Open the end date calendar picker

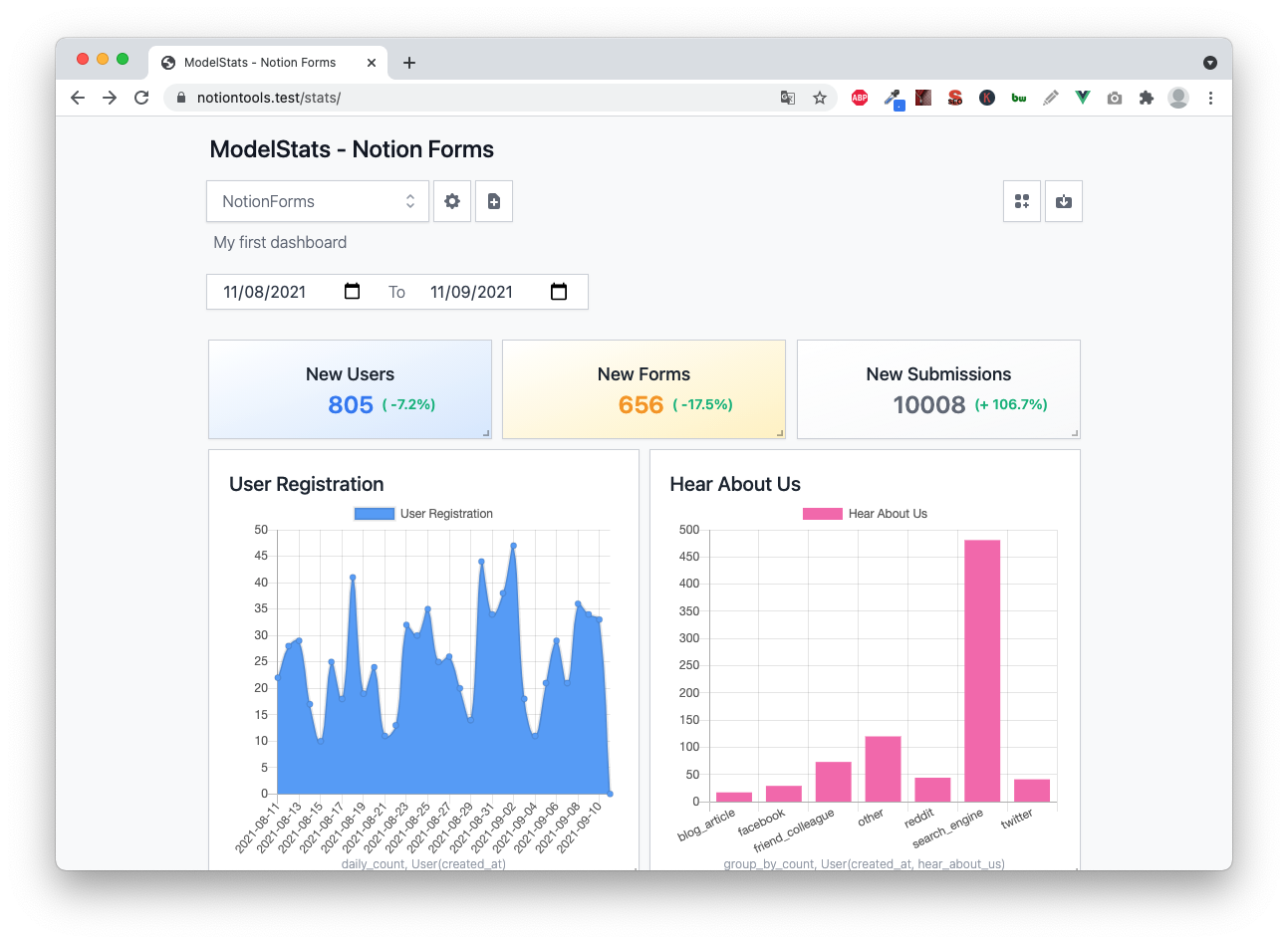[559, 292]
